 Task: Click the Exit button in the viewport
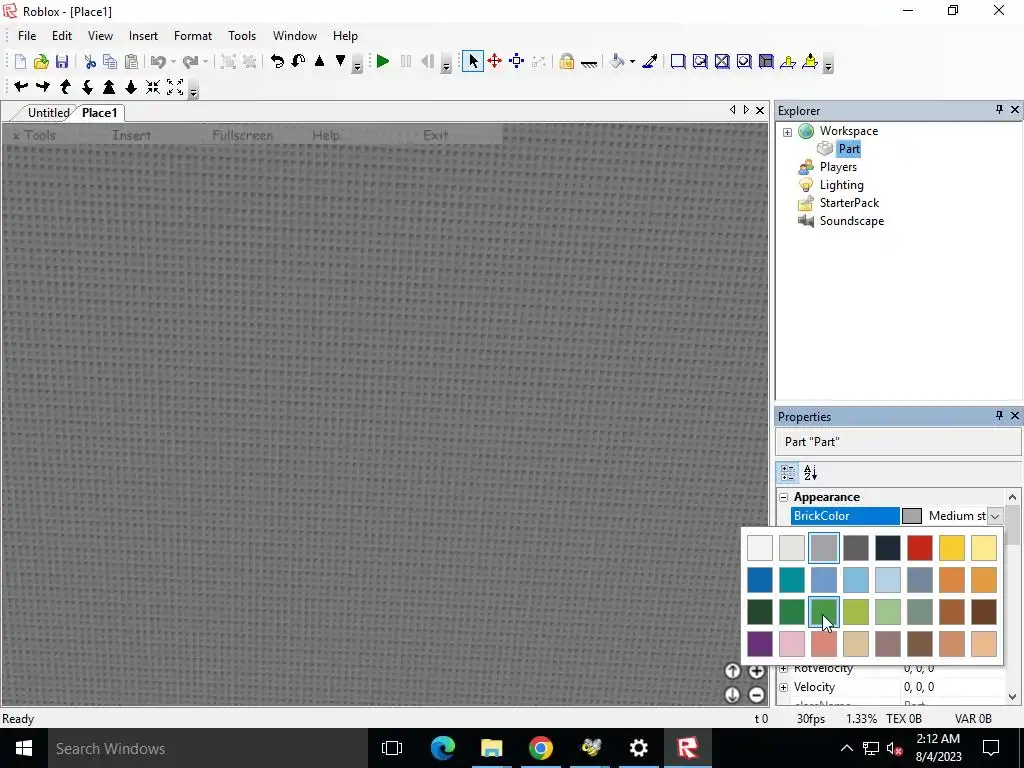[436, 135]
